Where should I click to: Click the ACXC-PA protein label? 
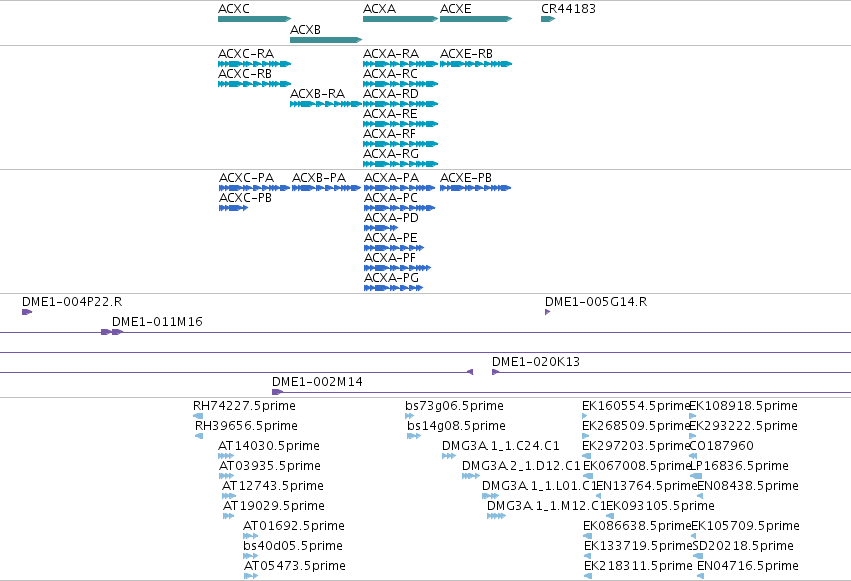[246, 178]
